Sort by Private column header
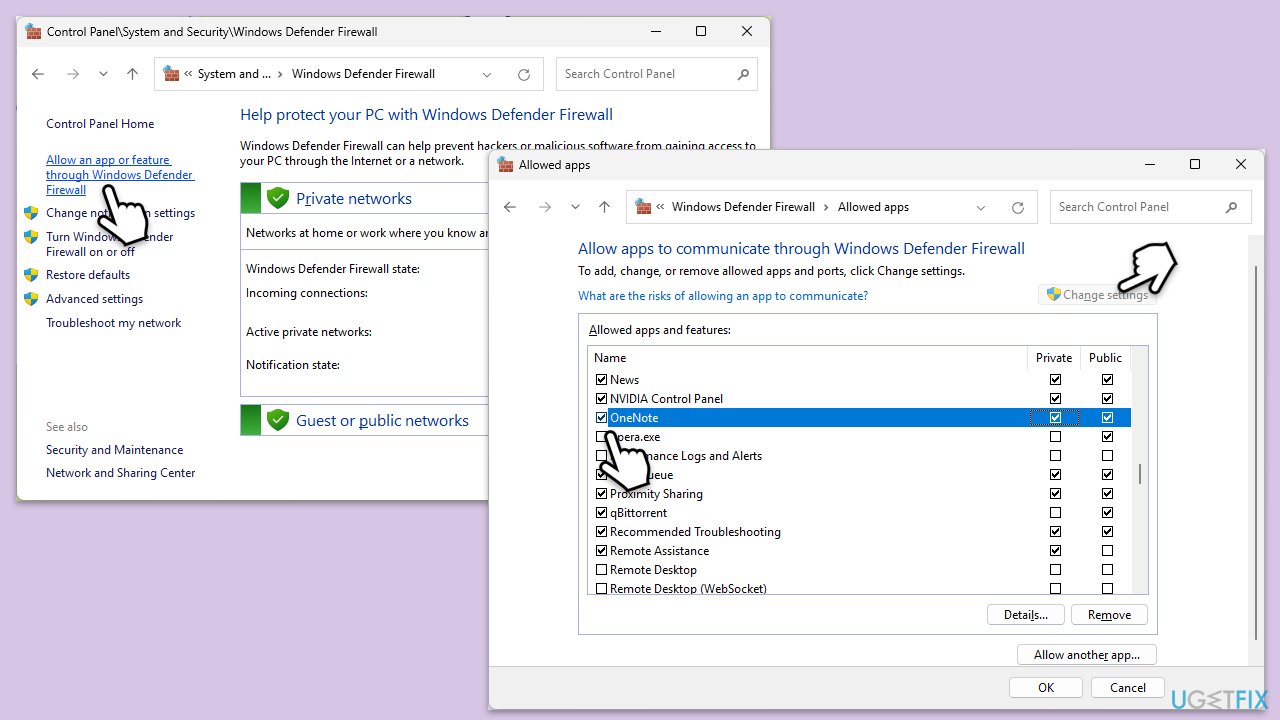This screenshot has width=1280, height=720. point(1054,358)
